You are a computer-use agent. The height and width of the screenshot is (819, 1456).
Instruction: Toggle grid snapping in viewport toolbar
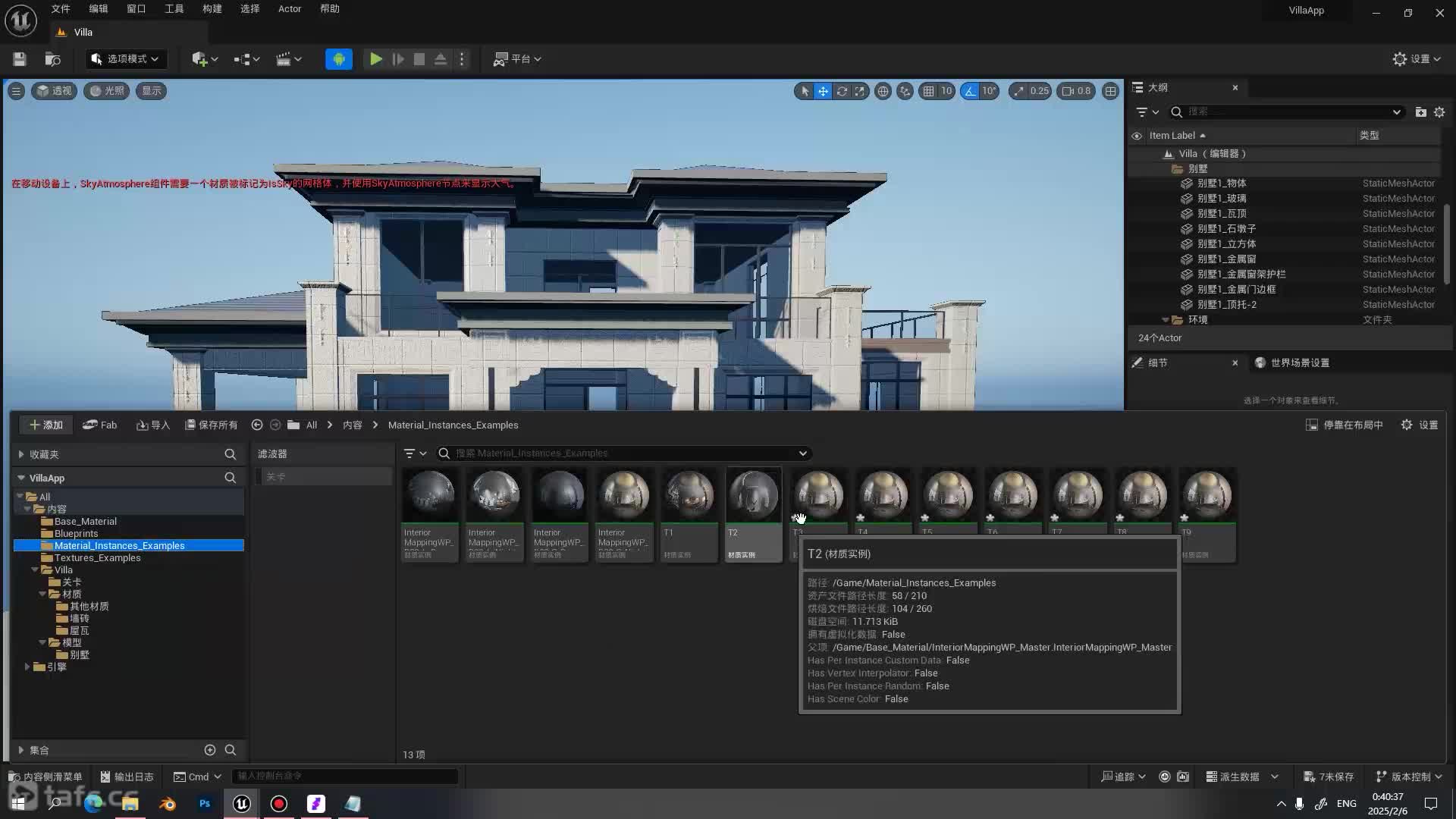pos(928,91)
